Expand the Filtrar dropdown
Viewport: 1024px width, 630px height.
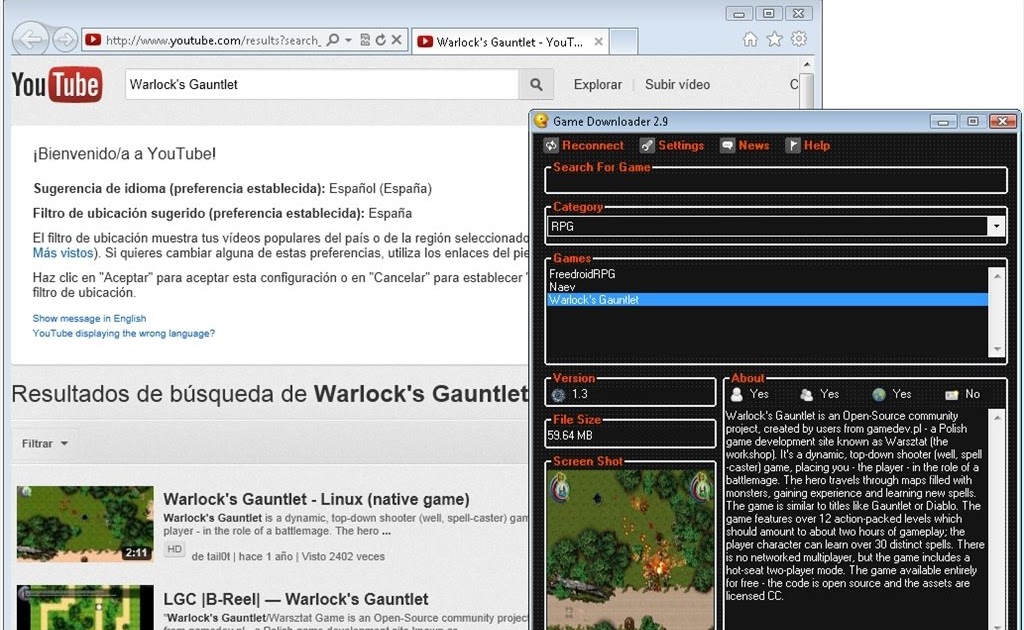click(44, 443)
